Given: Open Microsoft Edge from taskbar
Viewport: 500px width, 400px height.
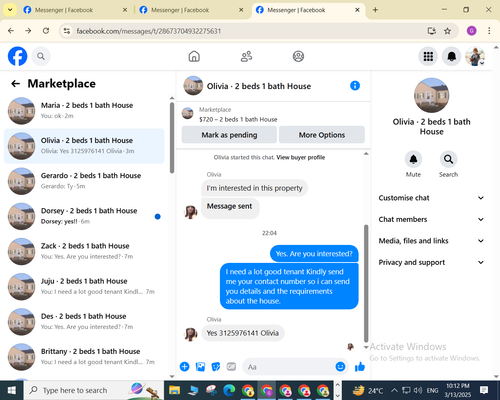Looking at the screenshot, I should click(229, 390).
